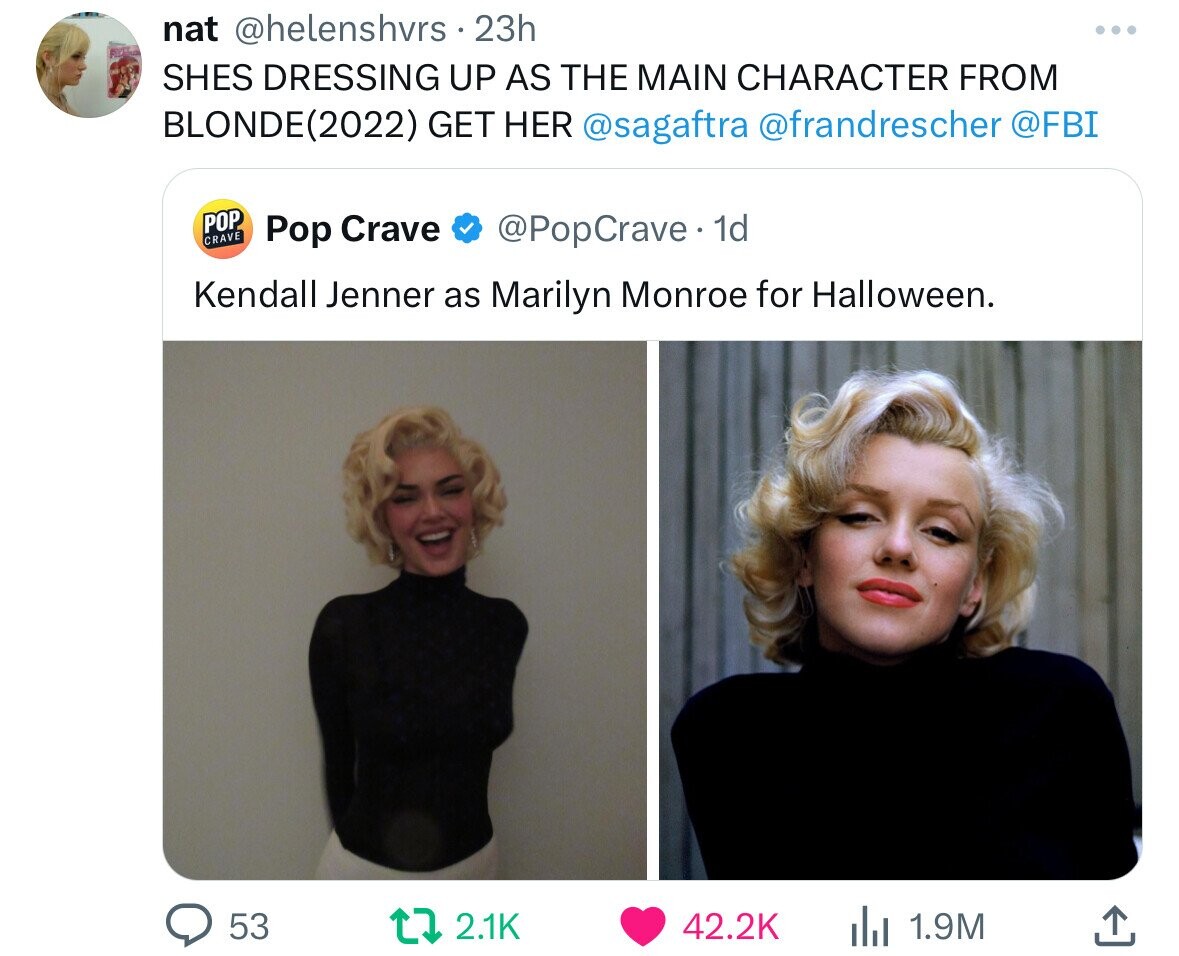Open the 23h timestamp of the tweet
The height and width of the screenshot is (956, 1179).
click(x=505, y=30)
